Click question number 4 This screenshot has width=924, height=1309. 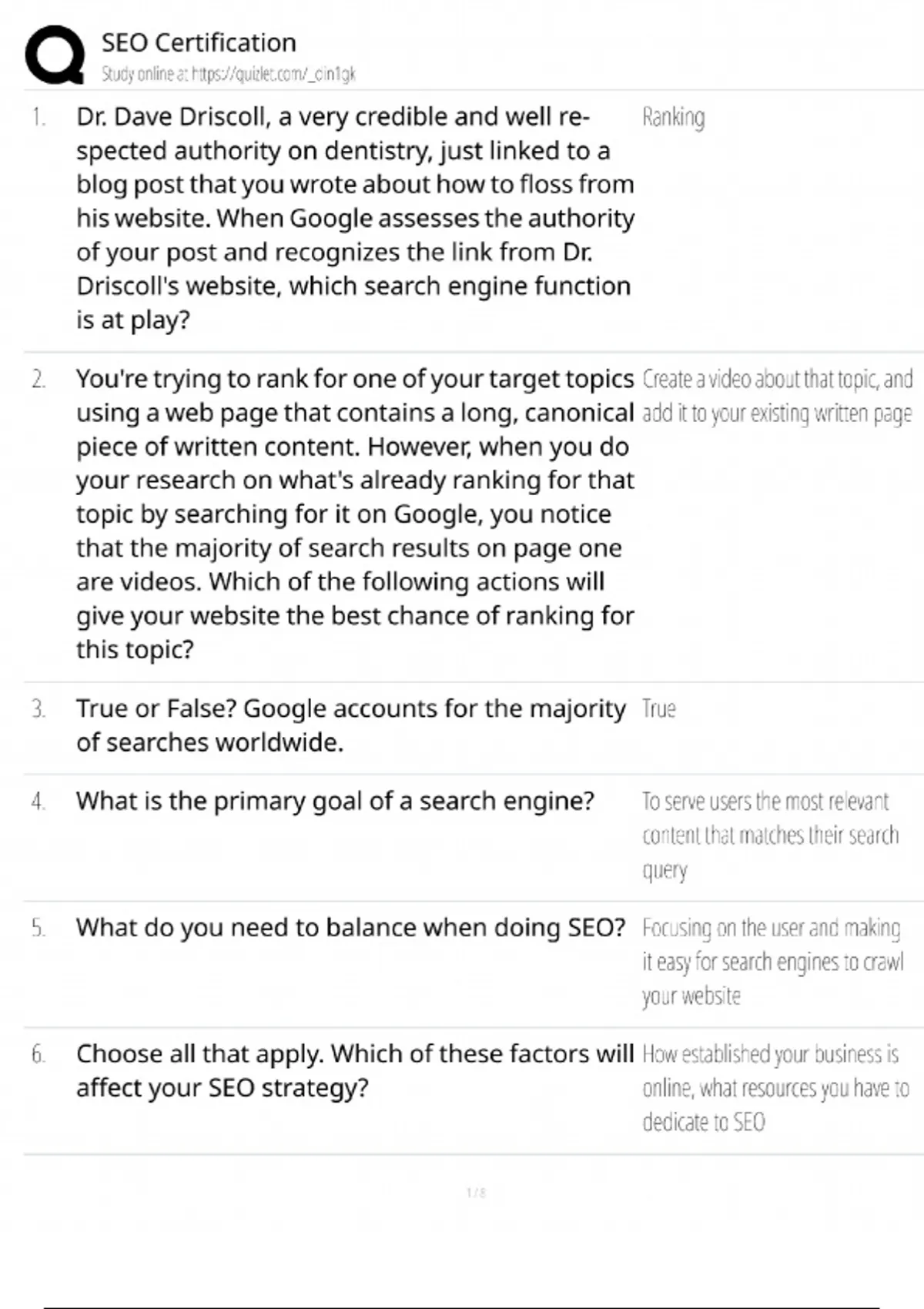pyautogui.click(x=38, y=802)
